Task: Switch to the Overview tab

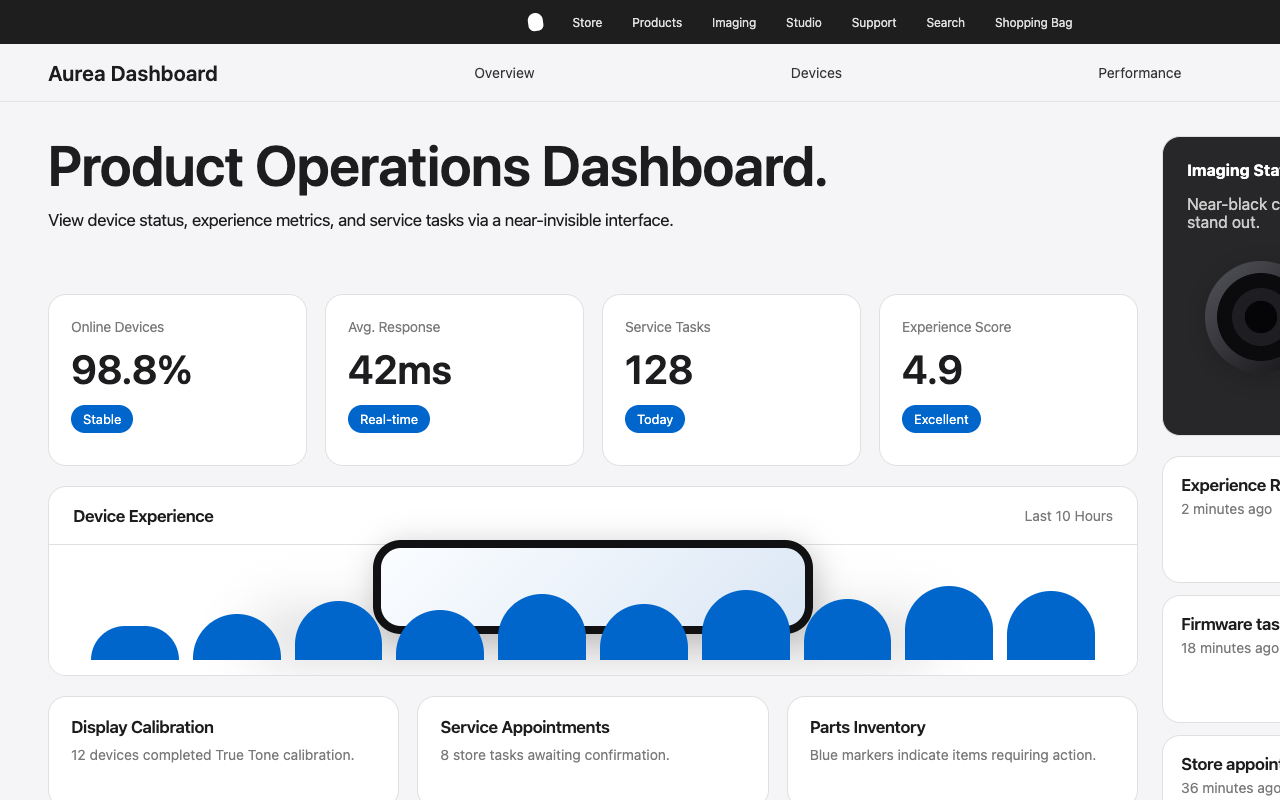Action: (x=504, y=73)
